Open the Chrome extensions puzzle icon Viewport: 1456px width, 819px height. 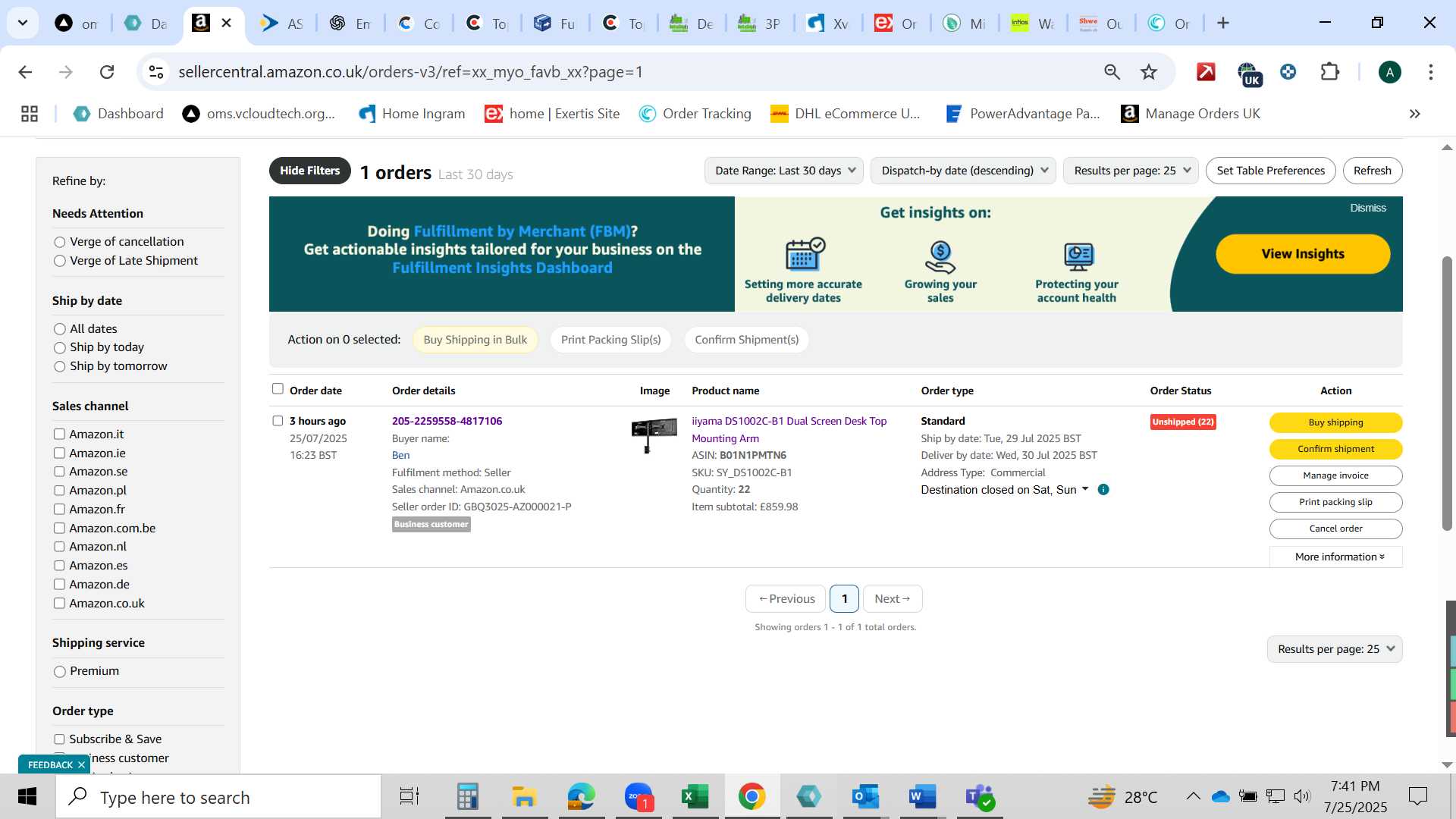[x=1330, y=72]
